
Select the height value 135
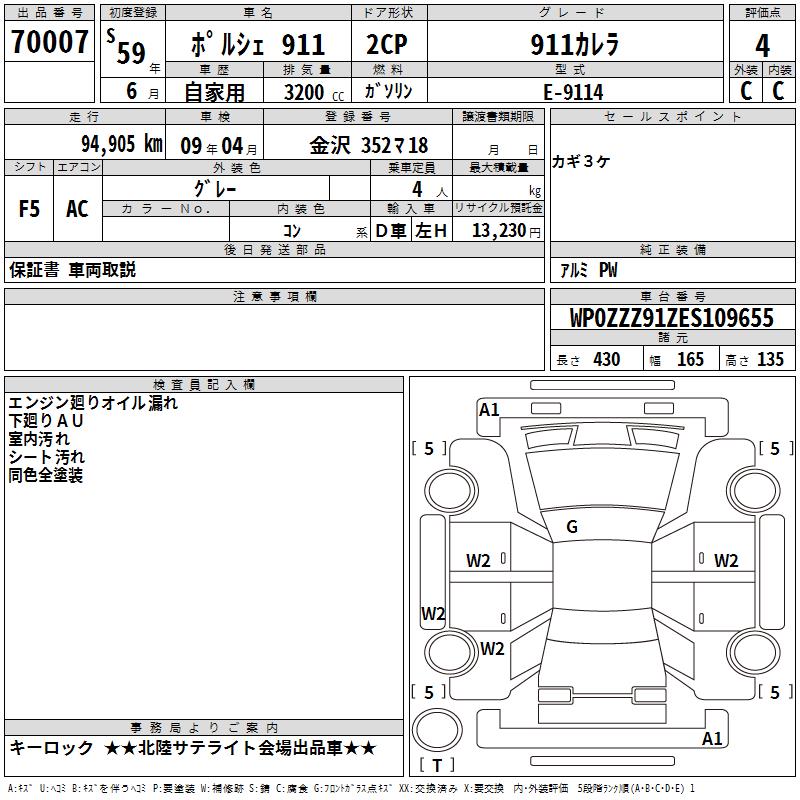tap(770, 359)
